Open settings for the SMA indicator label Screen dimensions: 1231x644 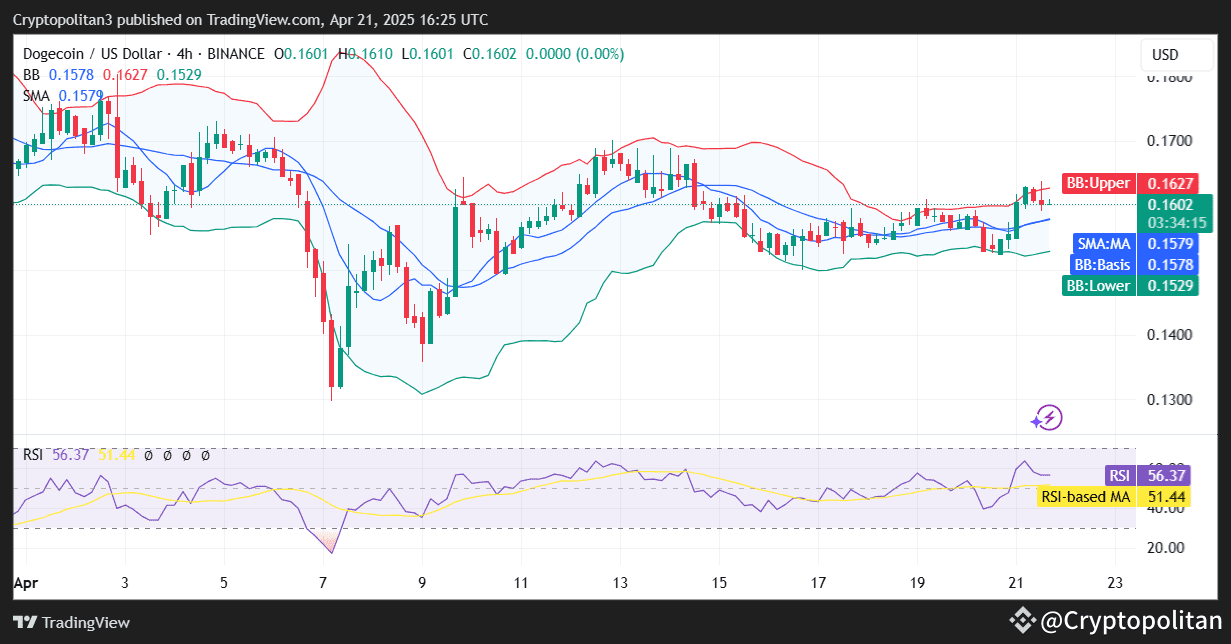pos(37,96)
